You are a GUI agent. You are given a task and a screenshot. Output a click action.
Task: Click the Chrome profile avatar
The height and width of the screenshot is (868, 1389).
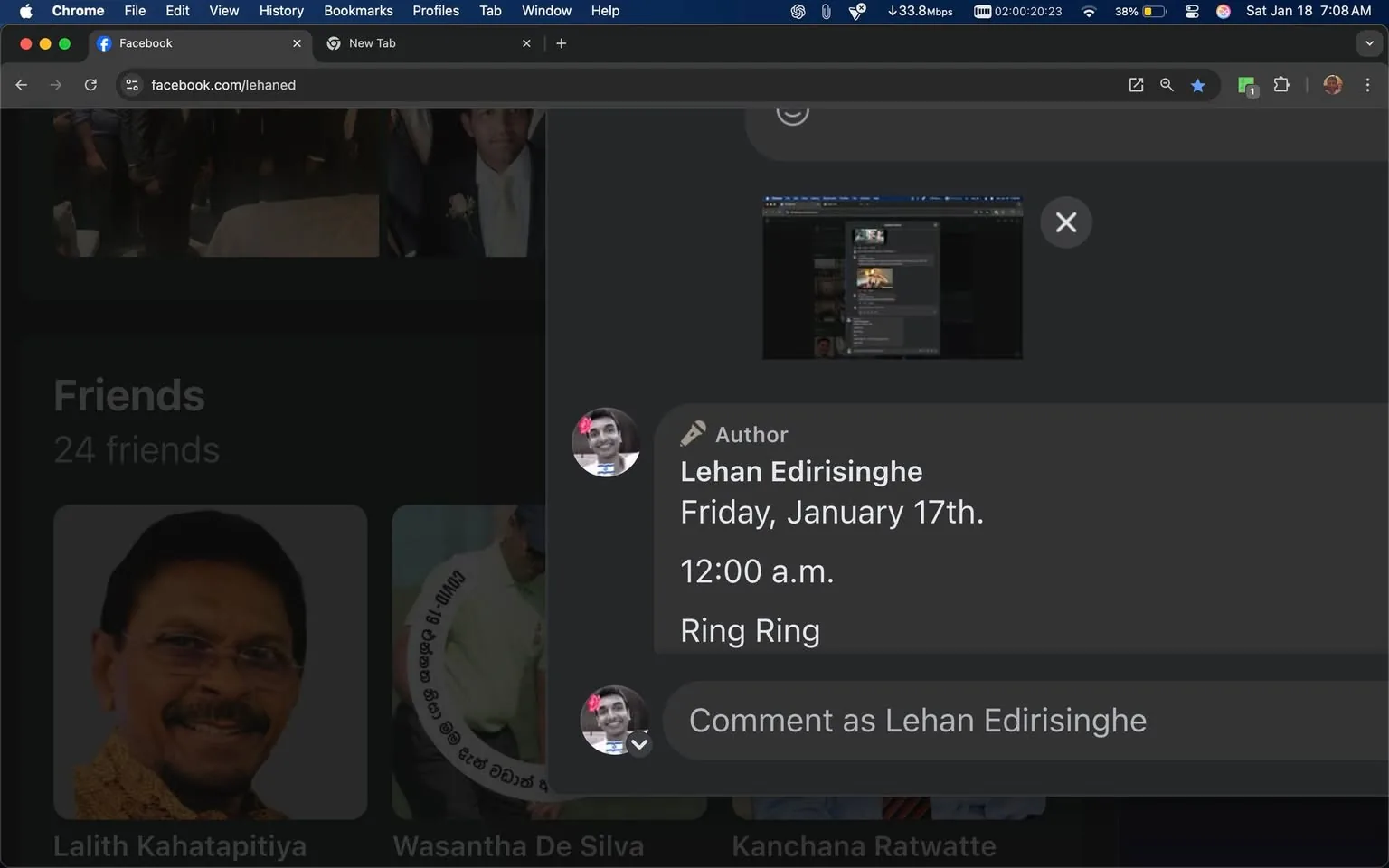[1332, 84]
